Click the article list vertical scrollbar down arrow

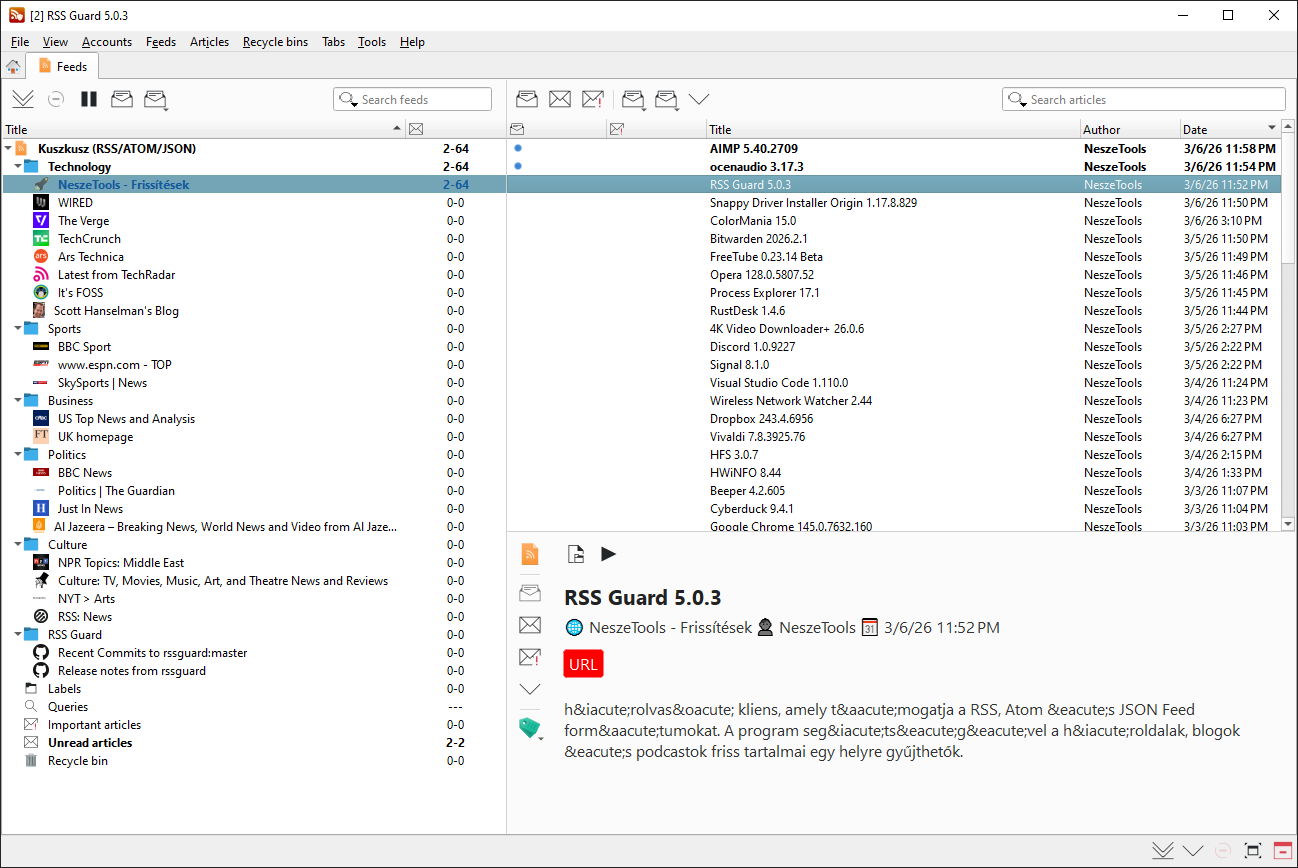pyautogui.click(x=1289, y=524)
